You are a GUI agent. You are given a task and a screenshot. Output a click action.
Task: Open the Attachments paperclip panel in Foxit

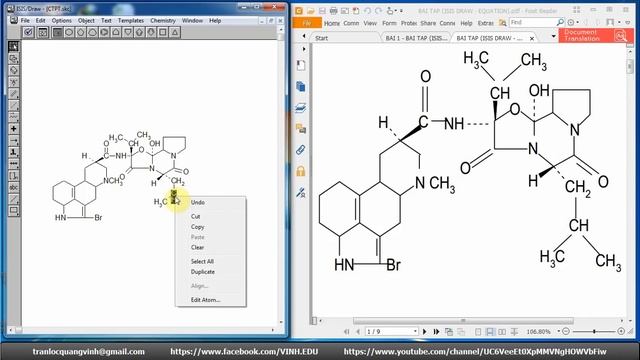coord(301,150)
